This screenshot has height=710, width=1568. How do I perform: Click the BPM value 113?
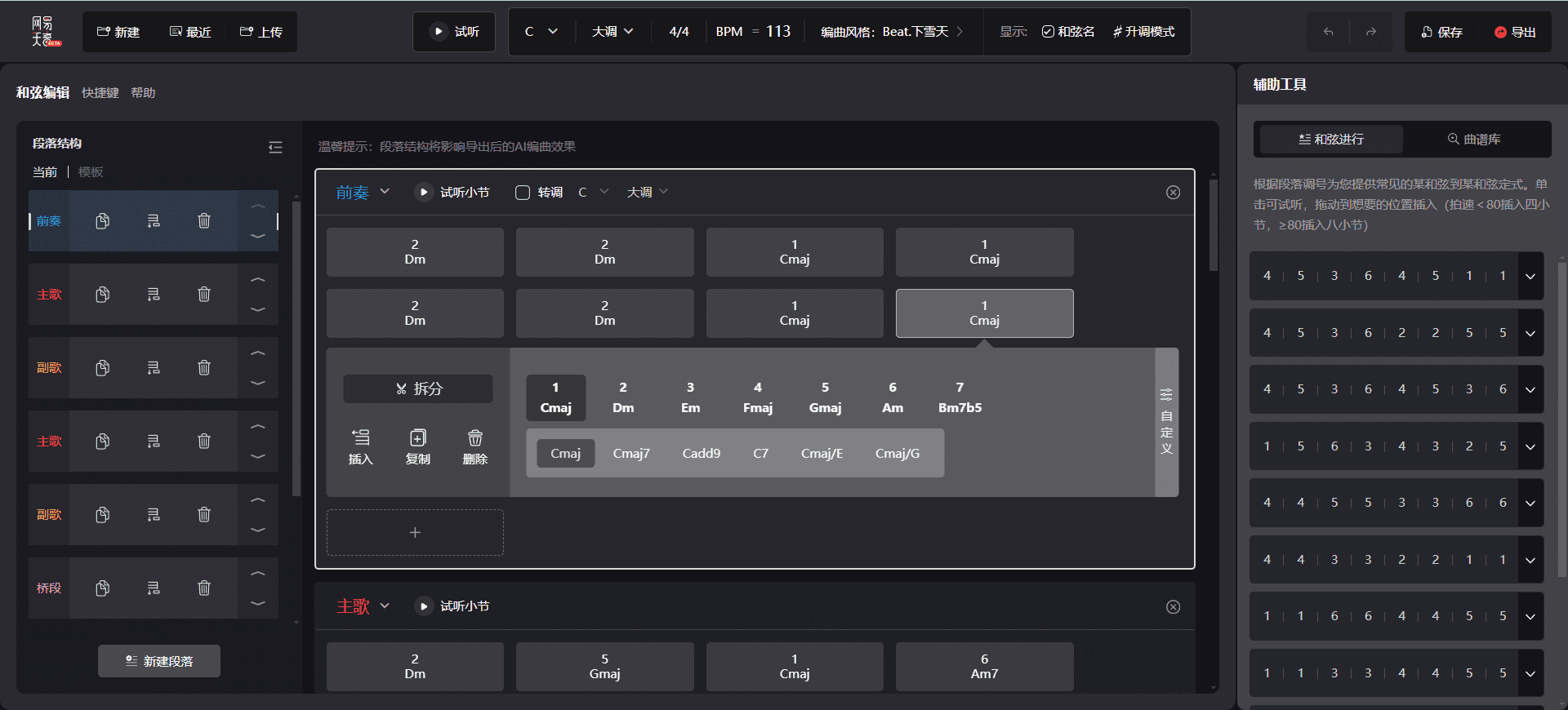[778, 32]
